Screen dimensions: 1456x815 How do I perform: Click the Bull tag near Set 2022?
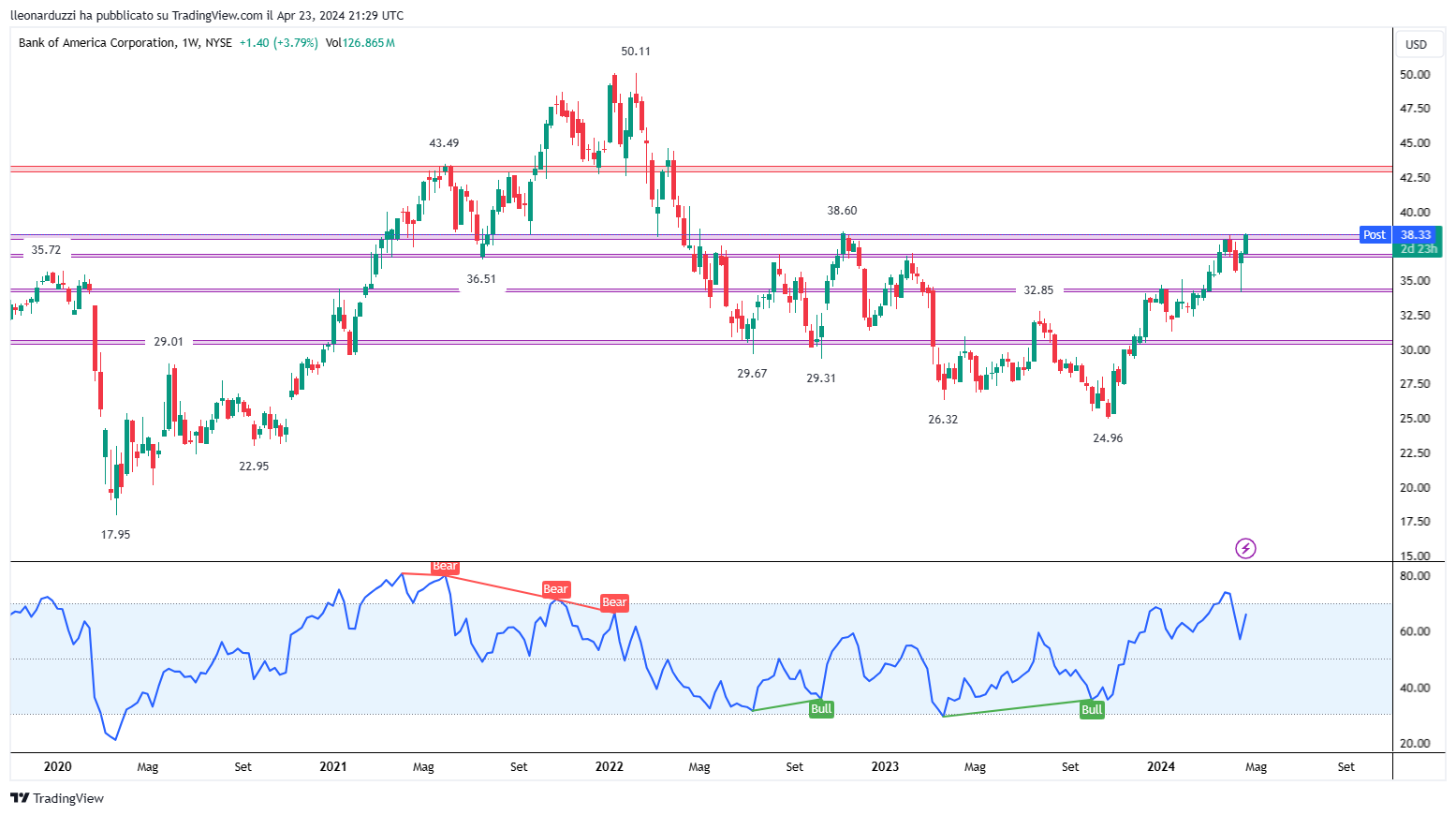pyautogui.click(x=821, y=709)
